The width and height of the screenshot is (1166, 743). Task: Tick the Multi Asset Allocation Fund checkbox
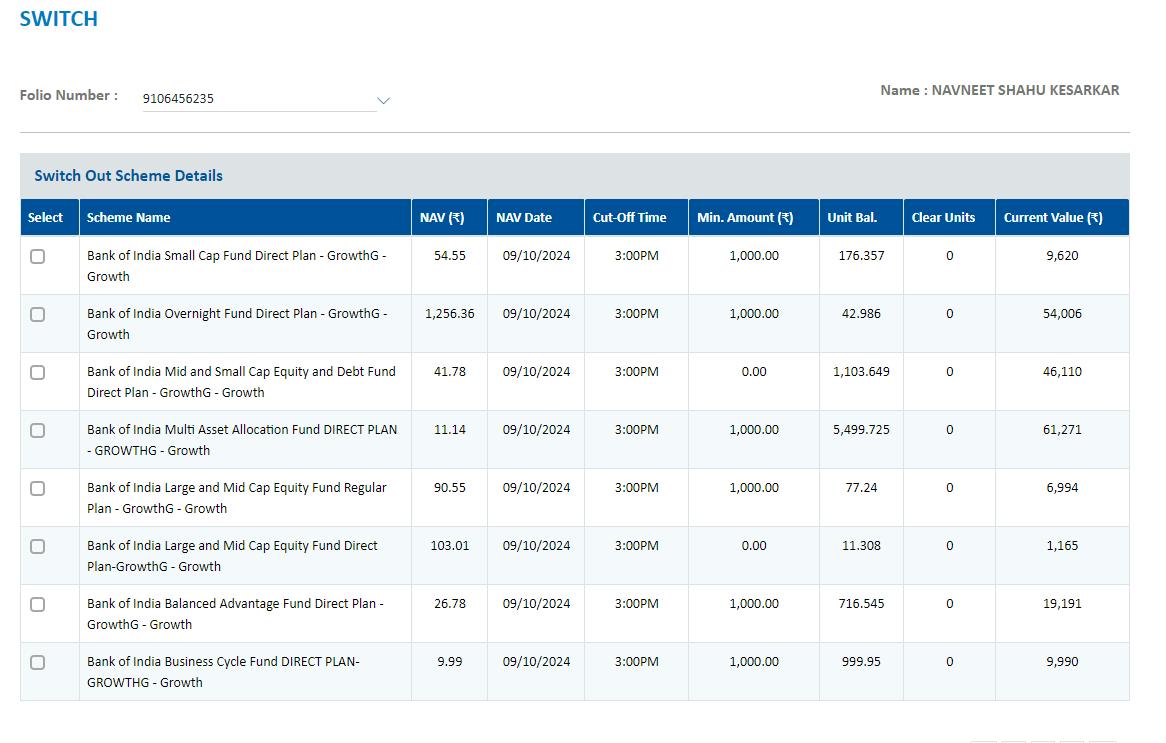[37, 431]
